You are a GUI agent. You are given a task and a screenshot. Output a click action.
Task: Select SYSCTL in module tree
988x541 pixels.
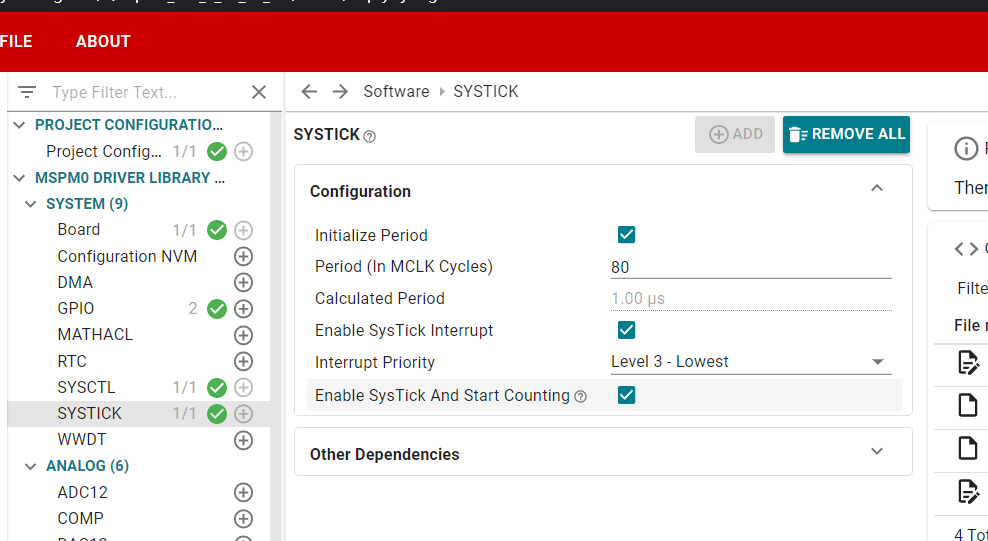pos(86,387)
